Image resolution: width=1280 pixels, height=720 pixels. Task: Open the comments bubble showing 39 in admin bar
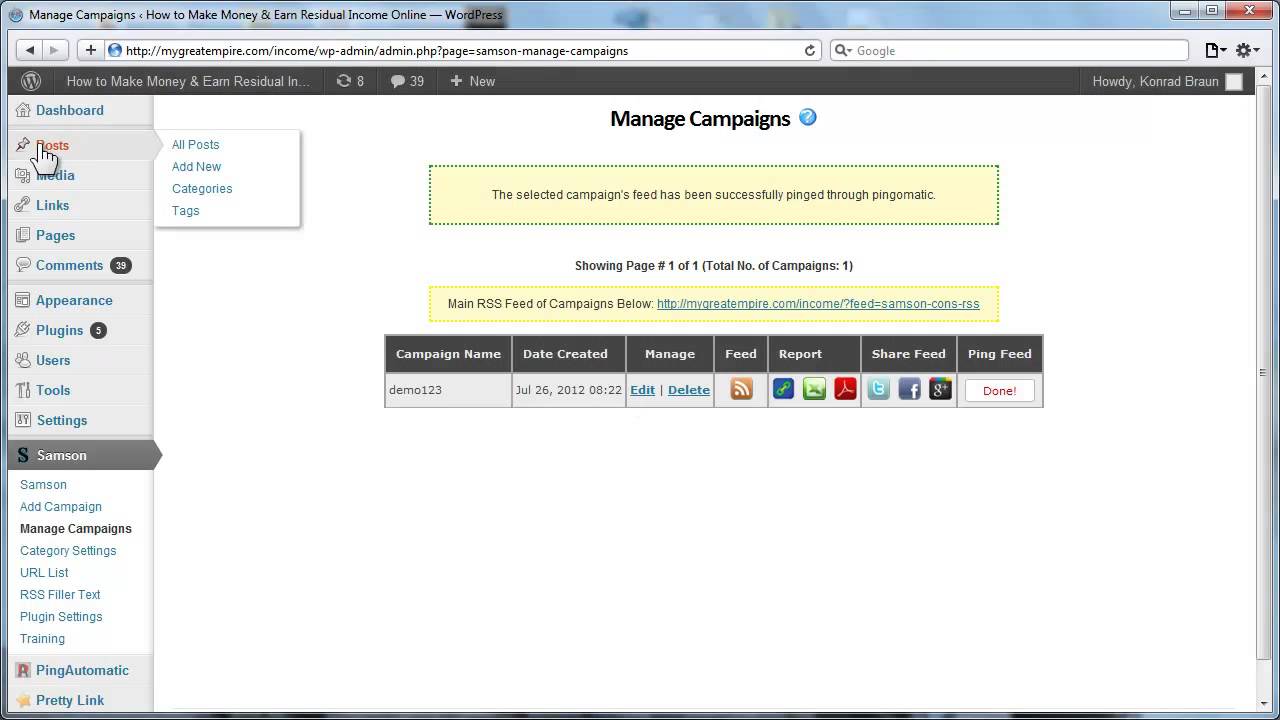[407, 81]
